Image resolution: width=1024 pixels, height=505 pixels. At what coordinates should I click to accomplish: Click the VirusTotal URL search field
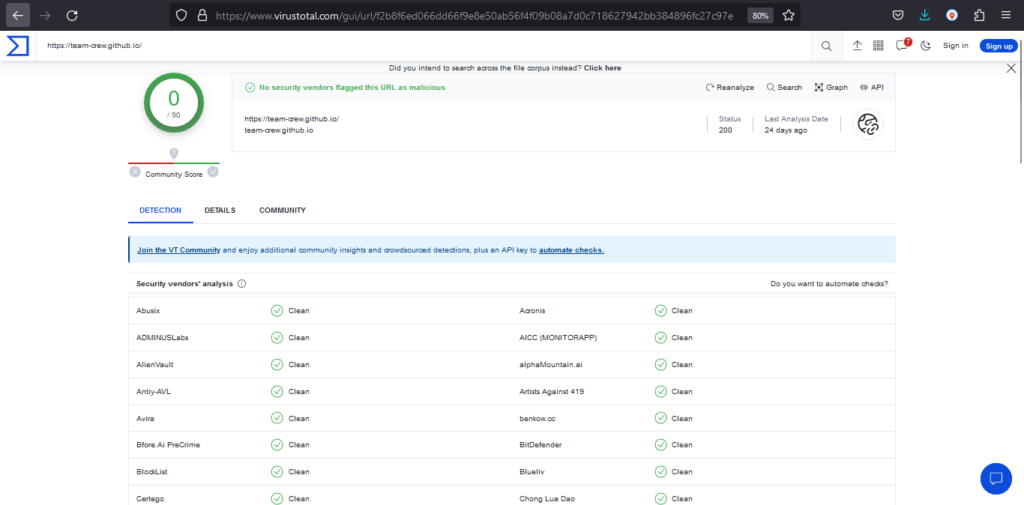[424, 46]
